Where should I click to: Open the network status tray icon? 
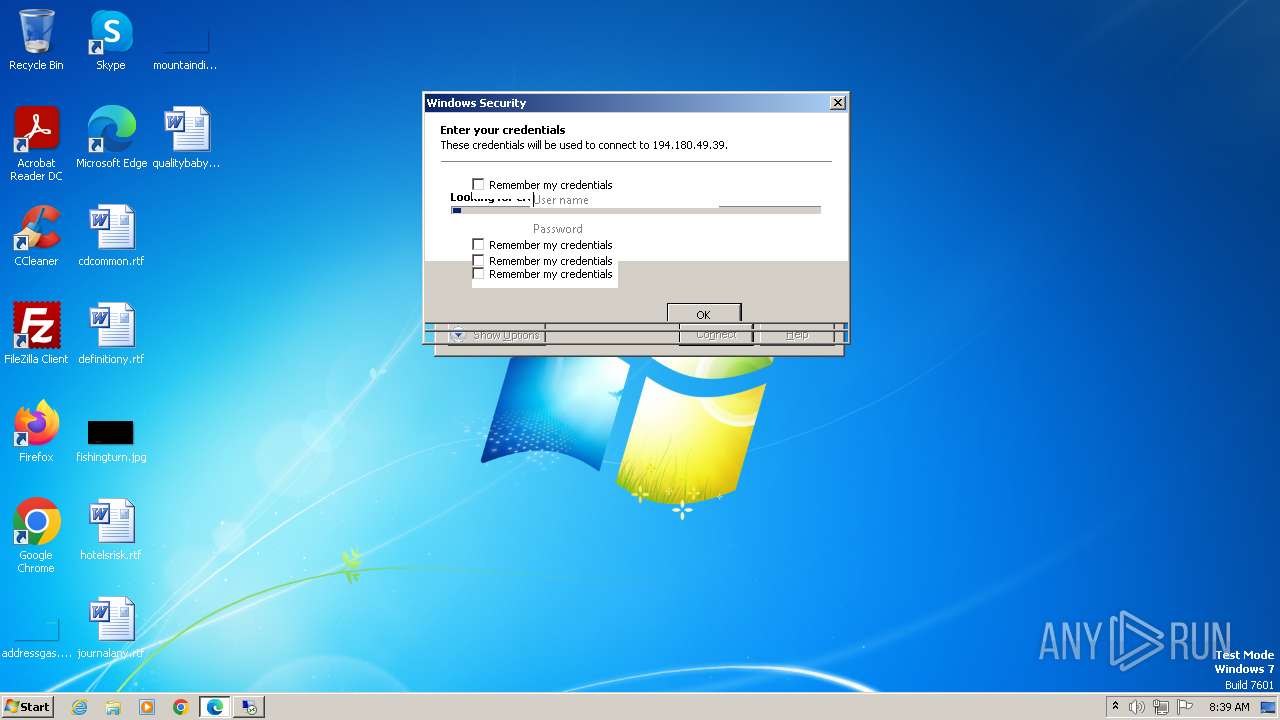[x=1161, y=707]
